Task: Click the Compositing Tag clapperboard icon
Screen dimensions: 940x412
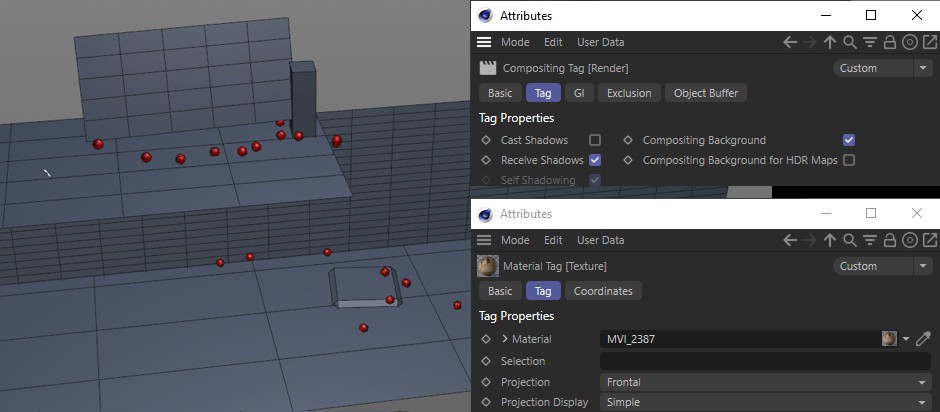Action: [x=488, y=68]
